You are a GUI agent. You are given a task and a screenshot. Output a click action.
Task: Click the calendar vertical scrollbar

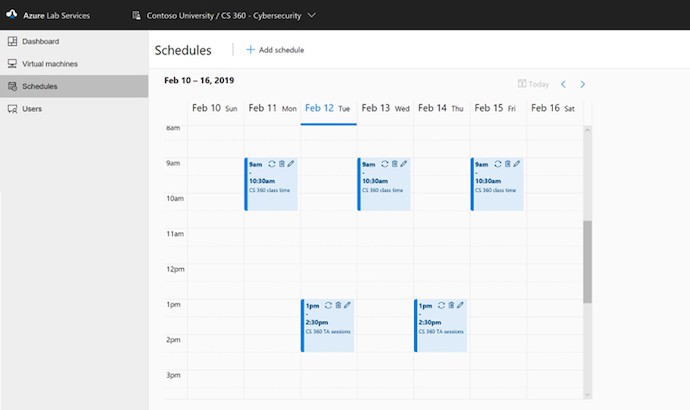[587, 260]
